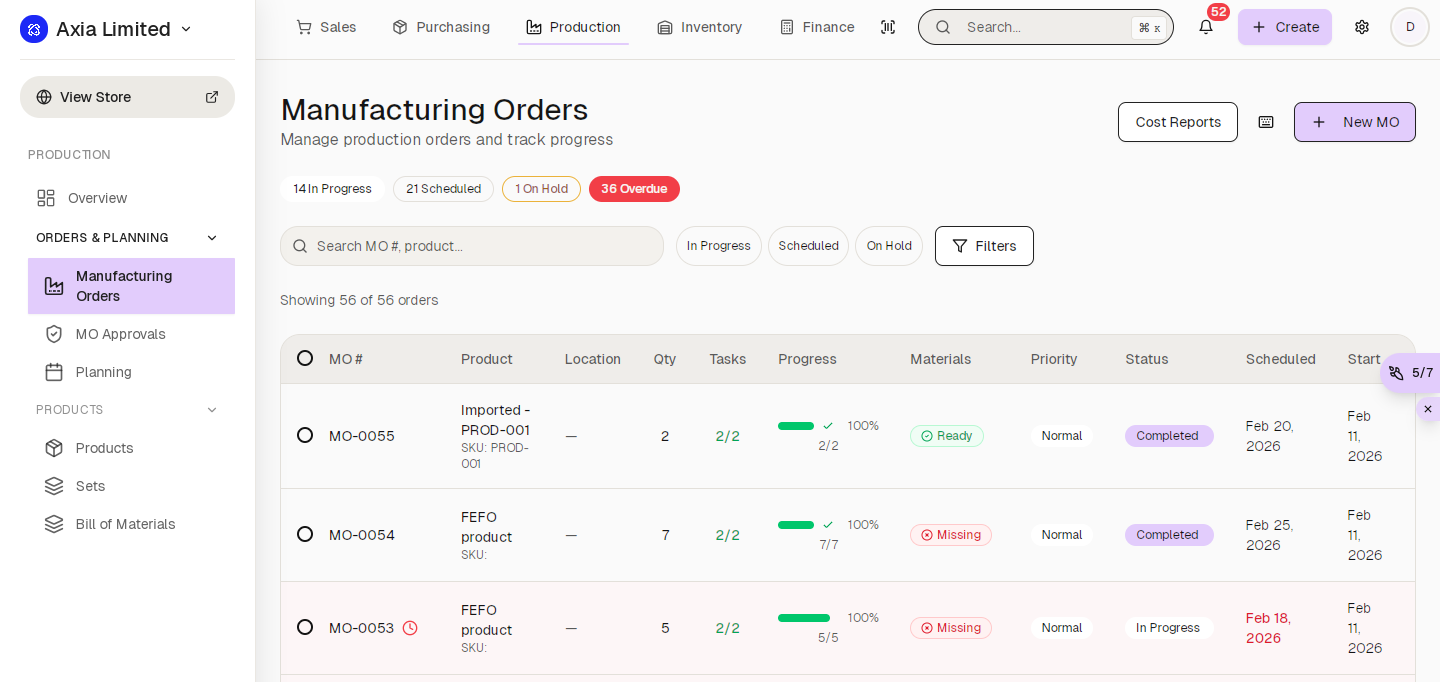Collapse the Products sidebar section
1440x682 pixels.
(211, 410)
